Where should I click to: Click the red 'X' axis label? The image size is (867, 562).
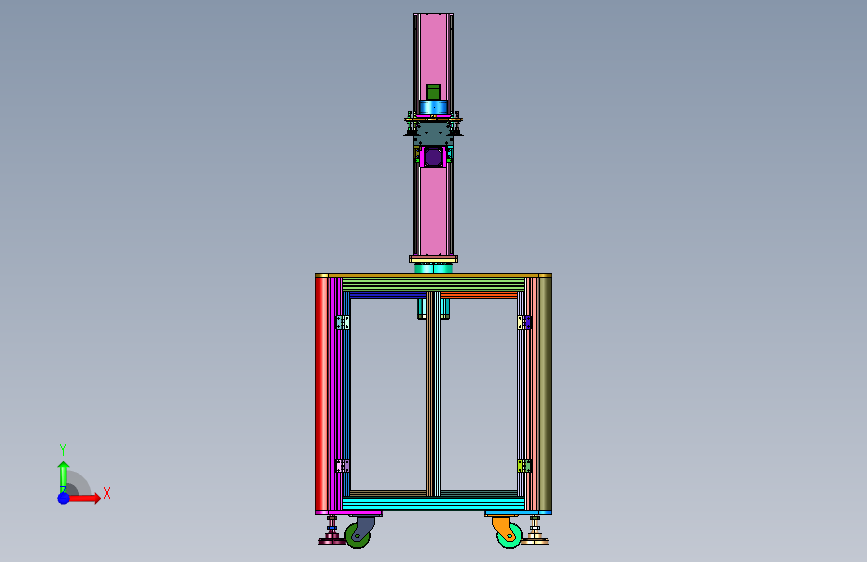(x=107, y=493)
